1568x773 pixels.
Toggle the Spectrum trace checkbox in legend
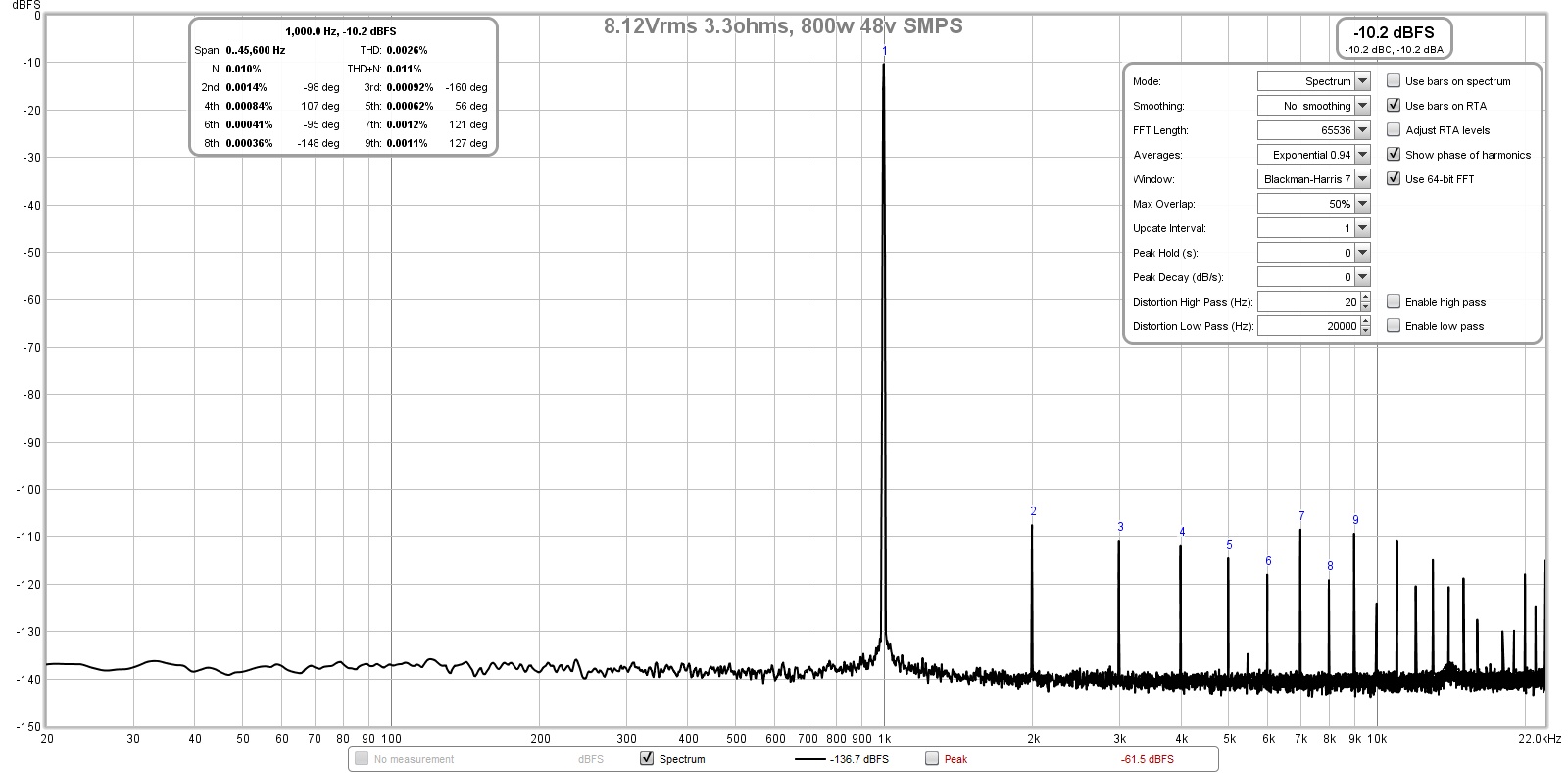[x=647, y=758]
